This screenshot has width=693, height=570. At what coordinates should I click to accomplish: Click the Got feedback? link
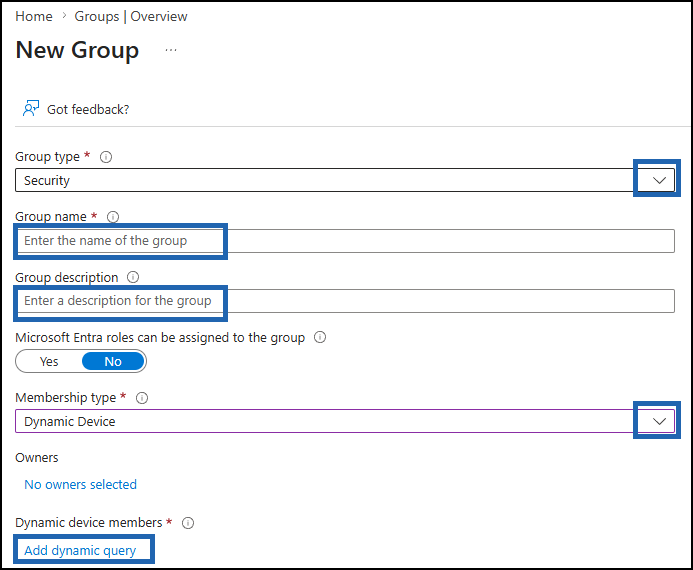pos(88,109)
